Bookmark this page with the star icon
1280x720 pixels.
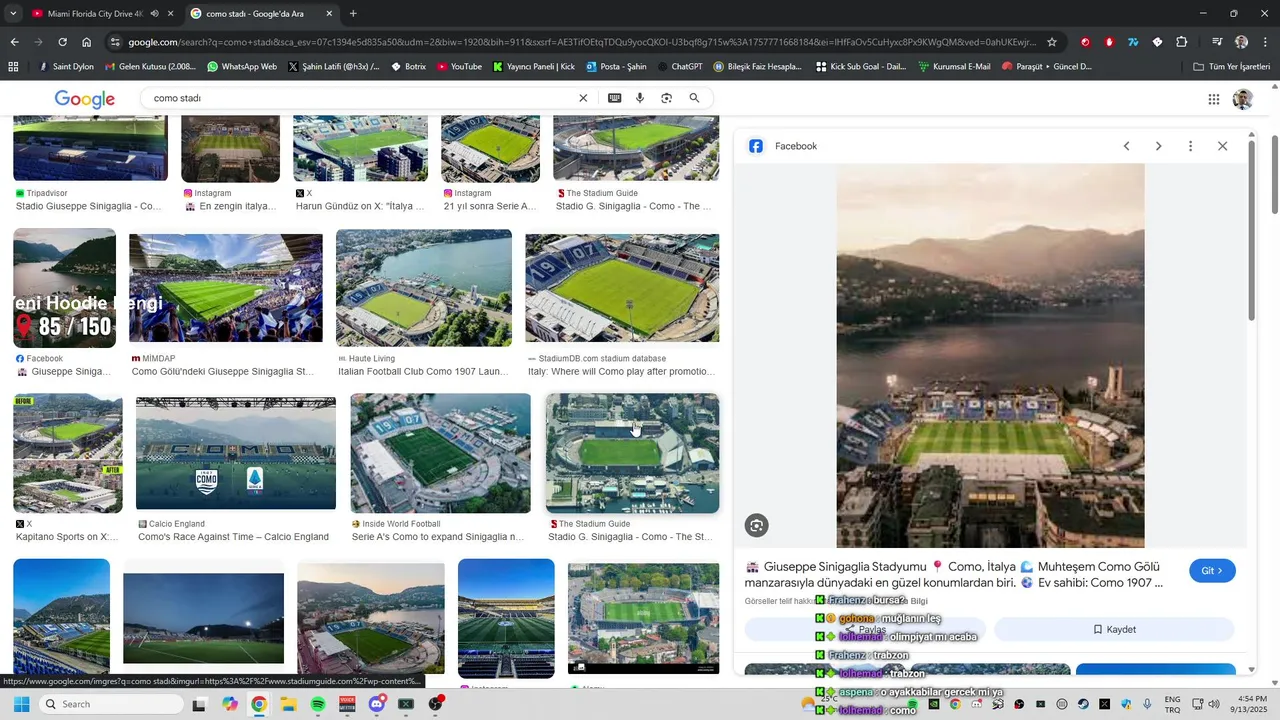[x=1052, y=42]
